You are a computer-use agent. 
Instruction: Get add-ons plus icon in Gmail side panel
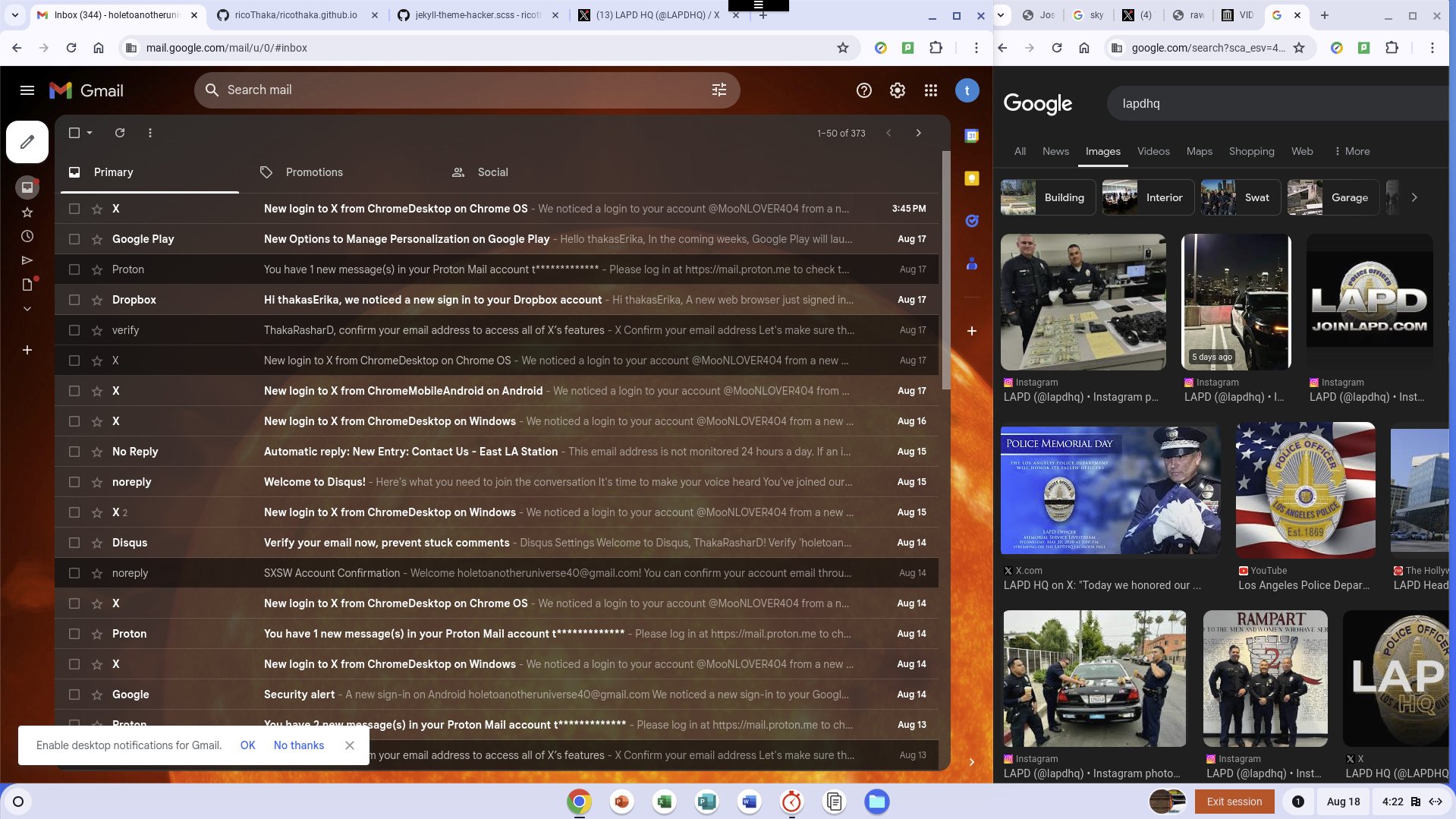point(972,331)
